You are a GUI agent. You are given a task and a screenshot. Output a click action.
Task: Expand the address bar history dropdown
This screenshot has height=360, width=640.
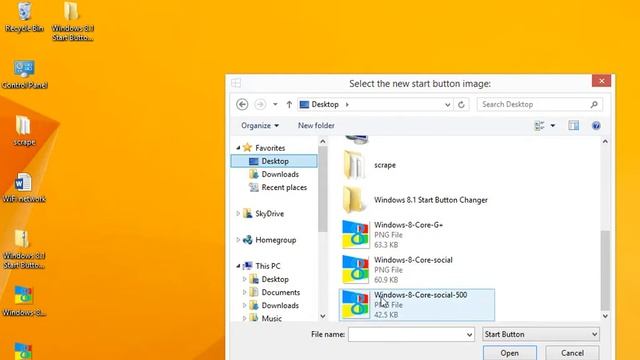click(447, 104)
